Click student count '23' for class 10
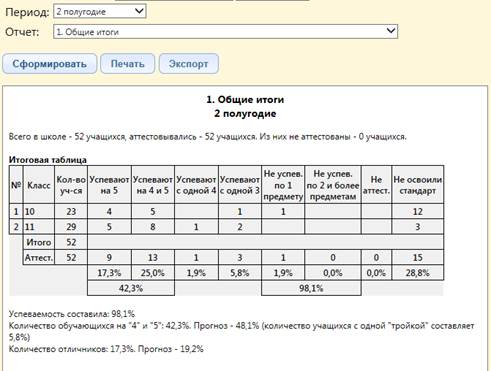Screen dimensions: 491x371 pos(71,211)
